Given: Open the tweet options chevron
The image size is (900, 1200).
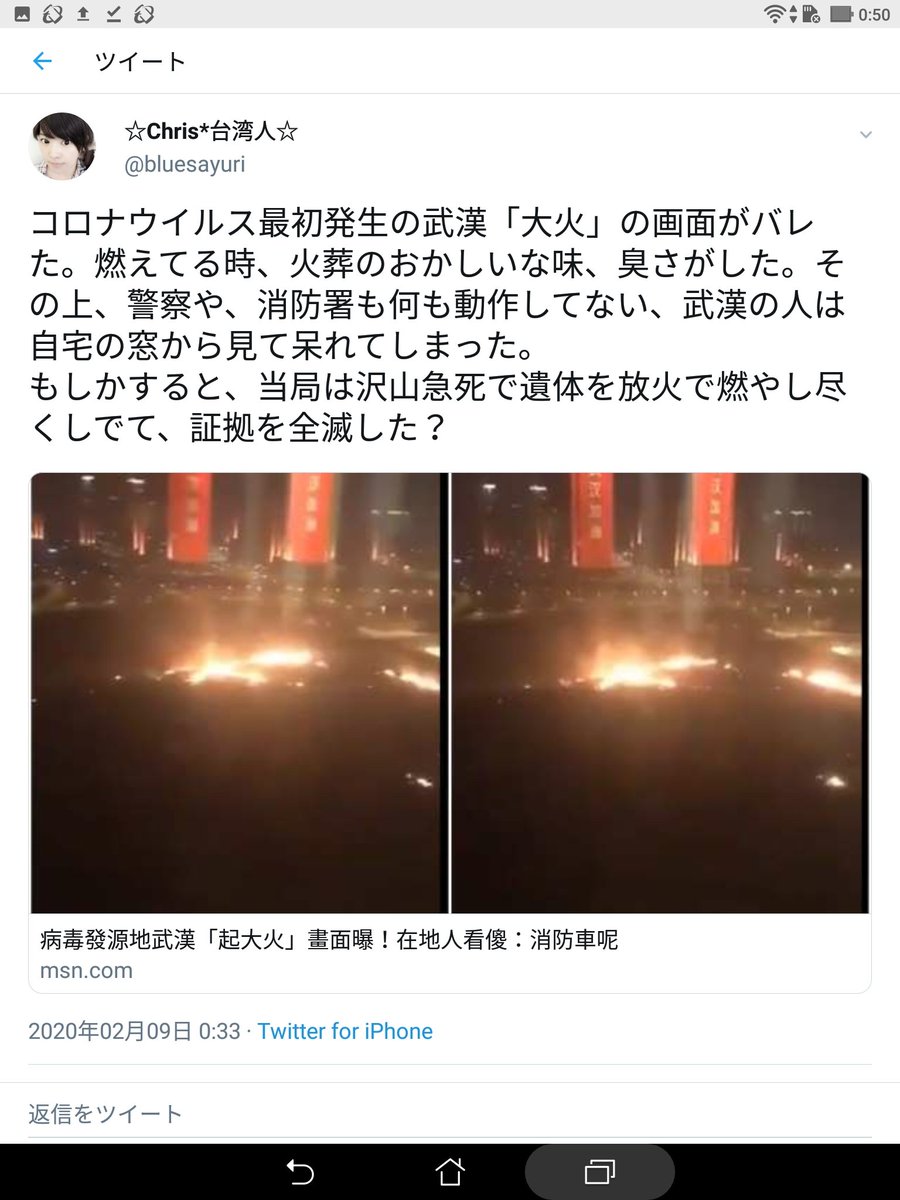Looking at the screenshot, I should click(x=866, y=135).
